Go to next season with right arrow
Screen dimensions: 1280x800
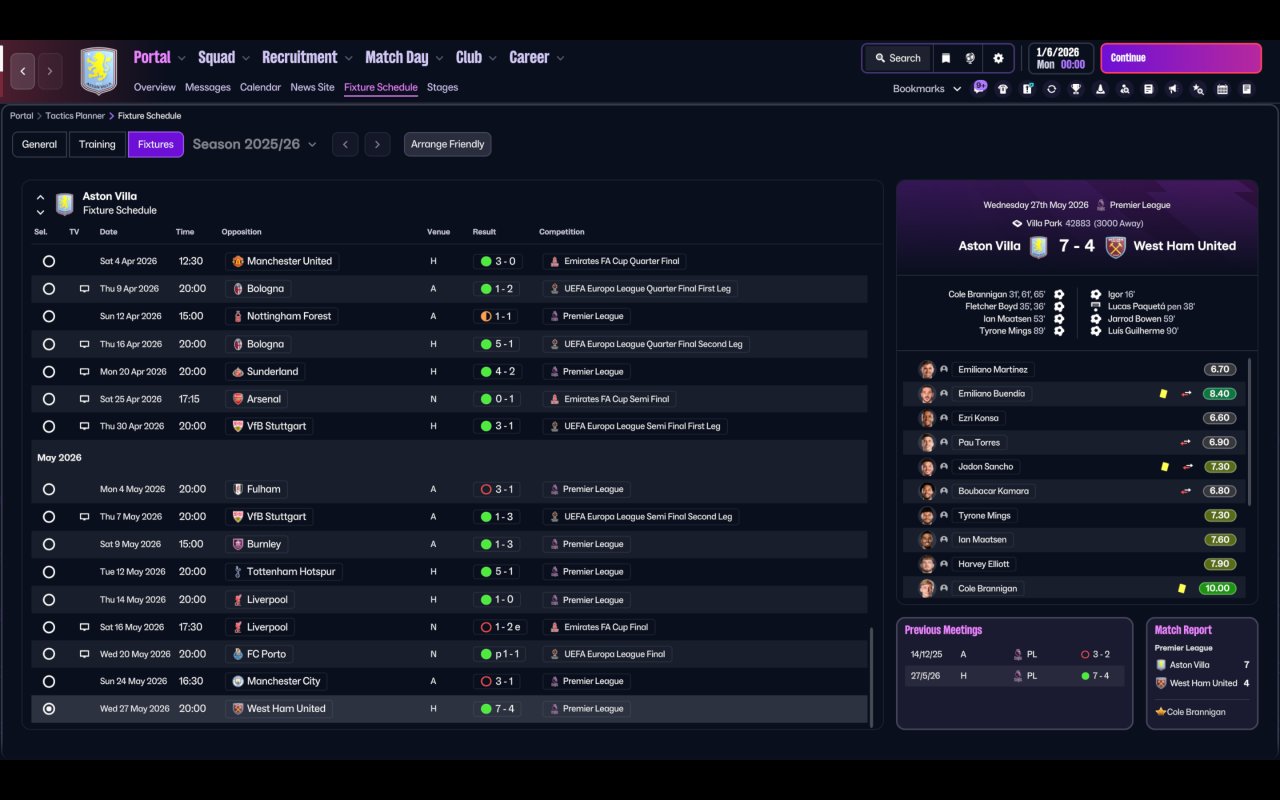pyautogui.click(x=377, y=144)
